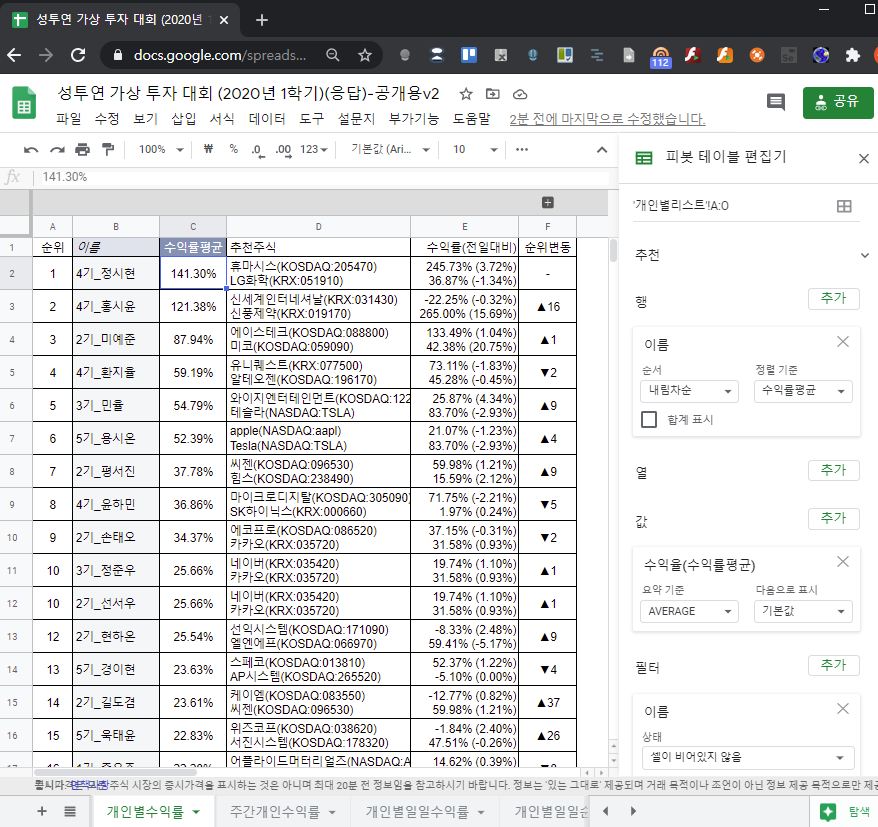Select column D header
The height and width of the screenshot is (827, 878).
[318, 227]
